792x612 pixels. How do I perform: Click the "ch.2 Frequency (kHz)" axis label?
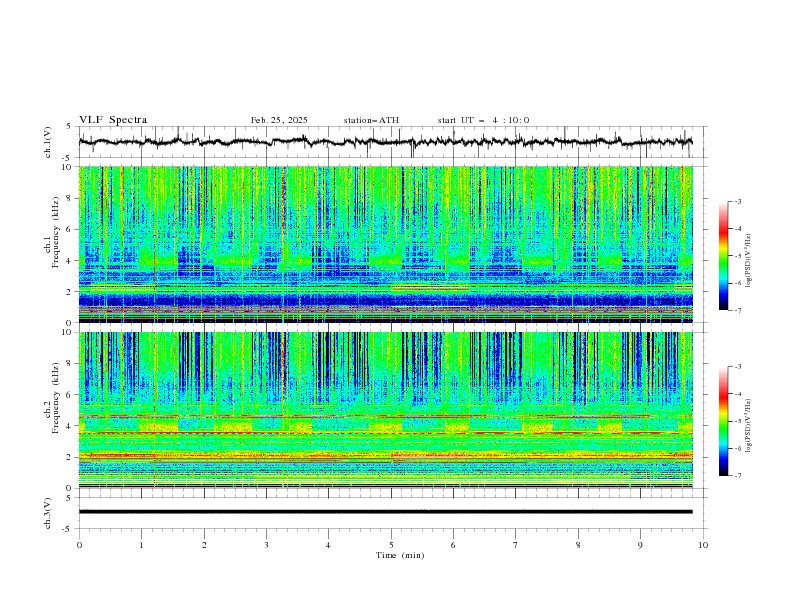pos(52,398)
